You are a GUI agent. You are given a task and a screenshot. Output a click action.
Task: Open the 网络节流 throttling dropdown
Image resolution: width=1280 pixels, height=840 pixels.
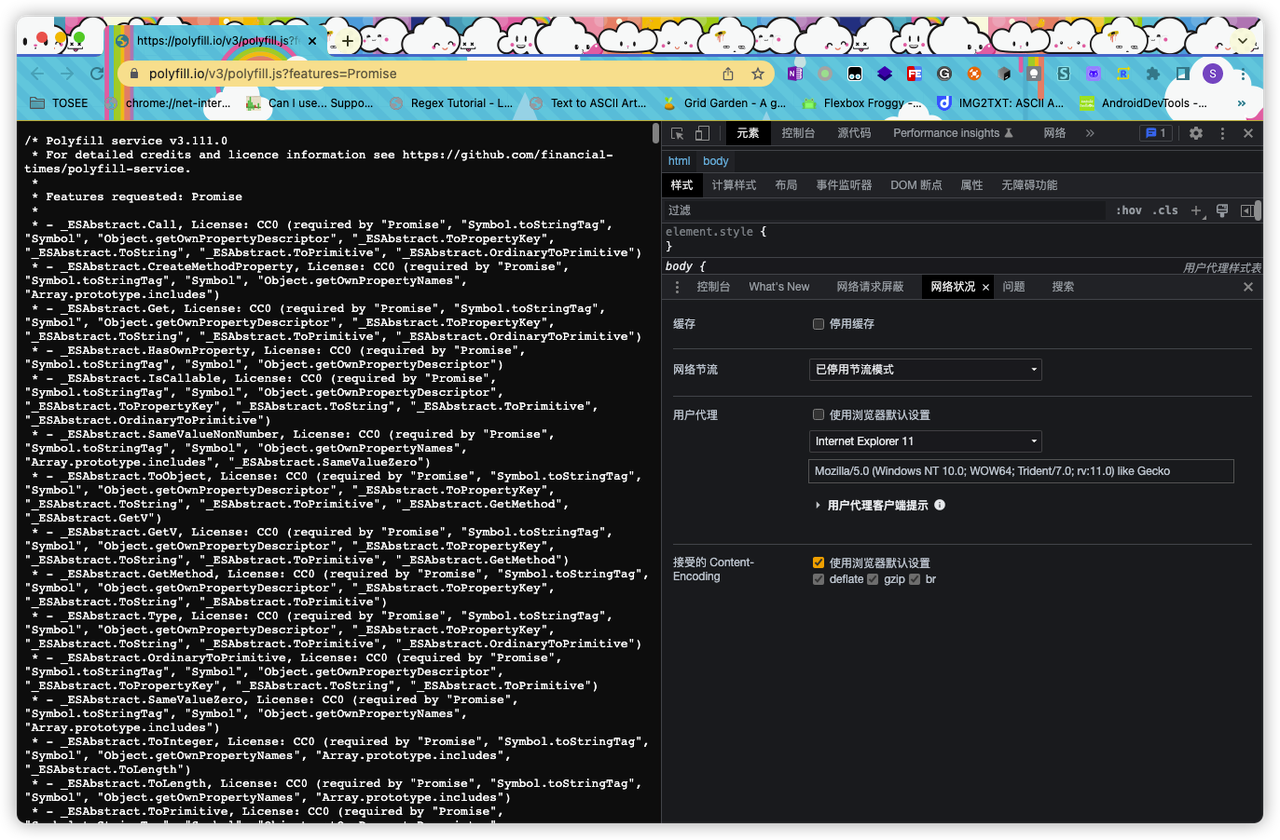[x=925, y=369]
